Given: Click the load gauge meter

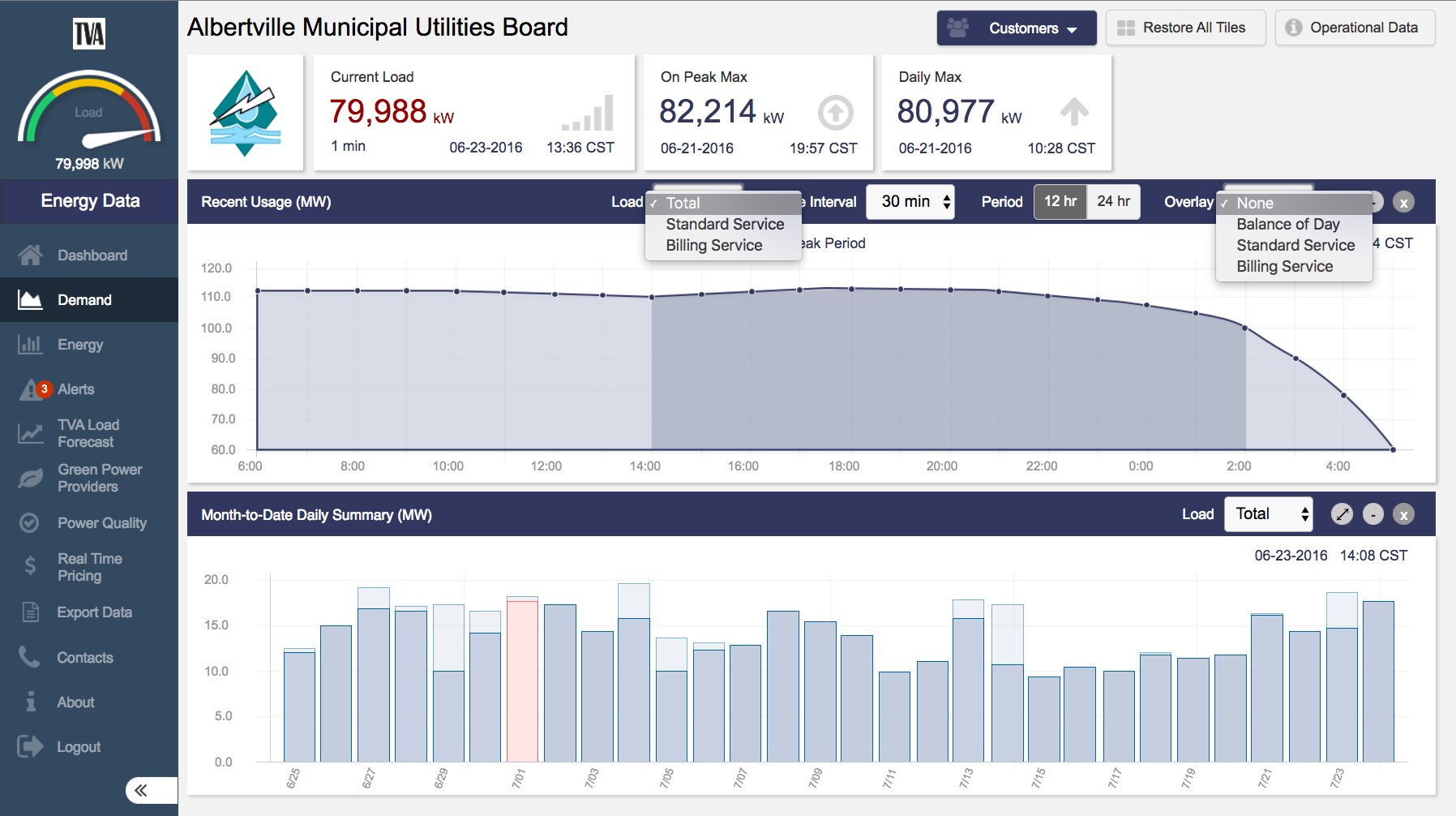Looking at the screenshot, I should 89,109.
